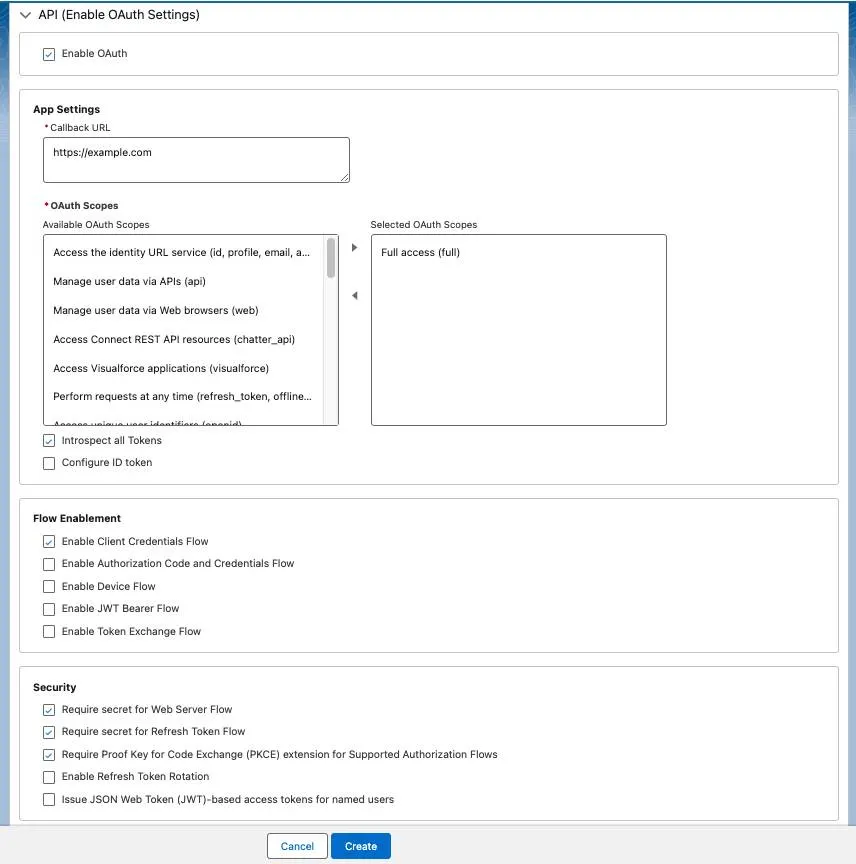
Task: Check Enable Refresh Token Rotation
Action: 49,777
